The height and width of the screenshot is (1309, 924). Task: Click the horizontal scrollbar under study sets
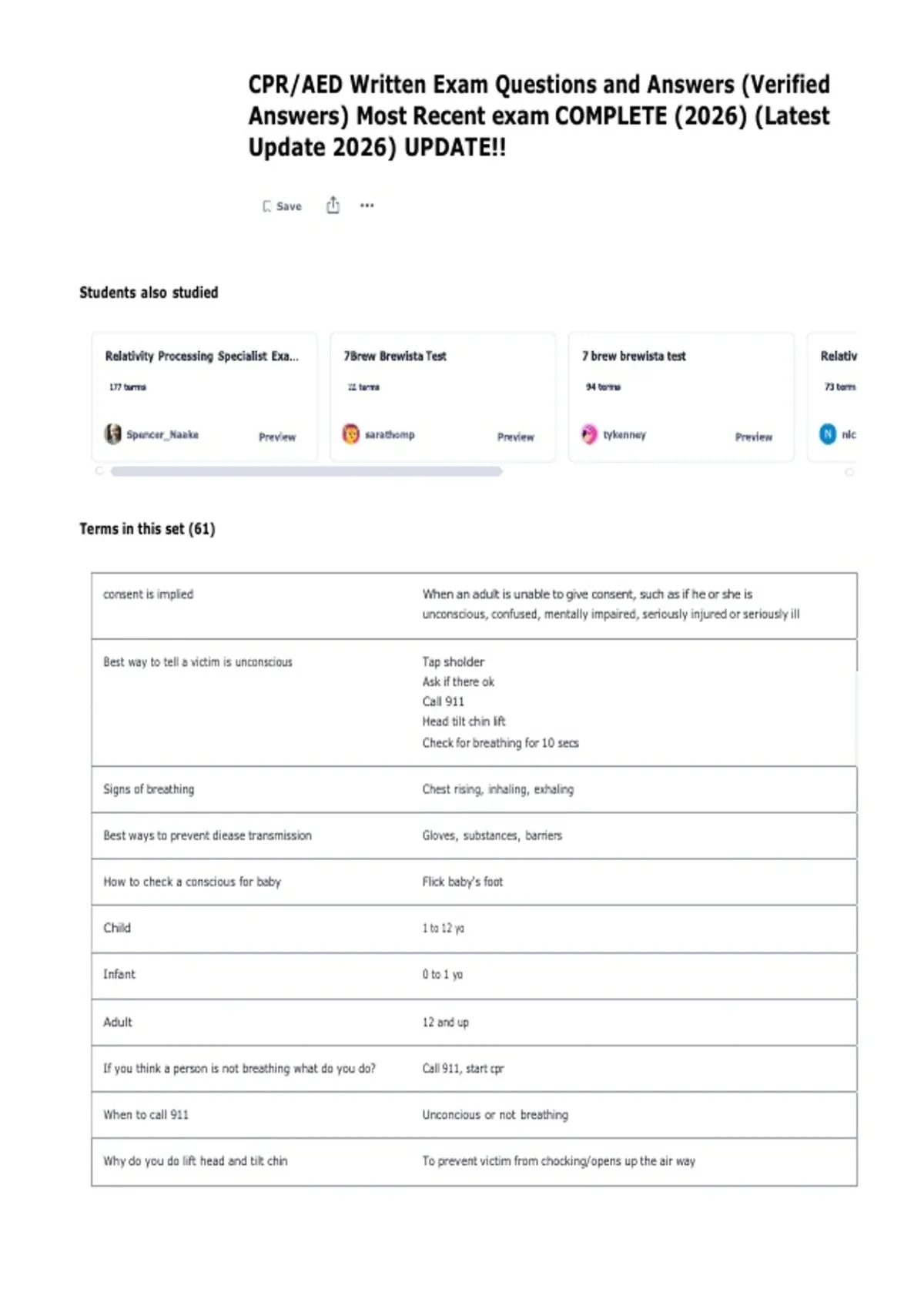pyautogui.click(x=306, y=471)
